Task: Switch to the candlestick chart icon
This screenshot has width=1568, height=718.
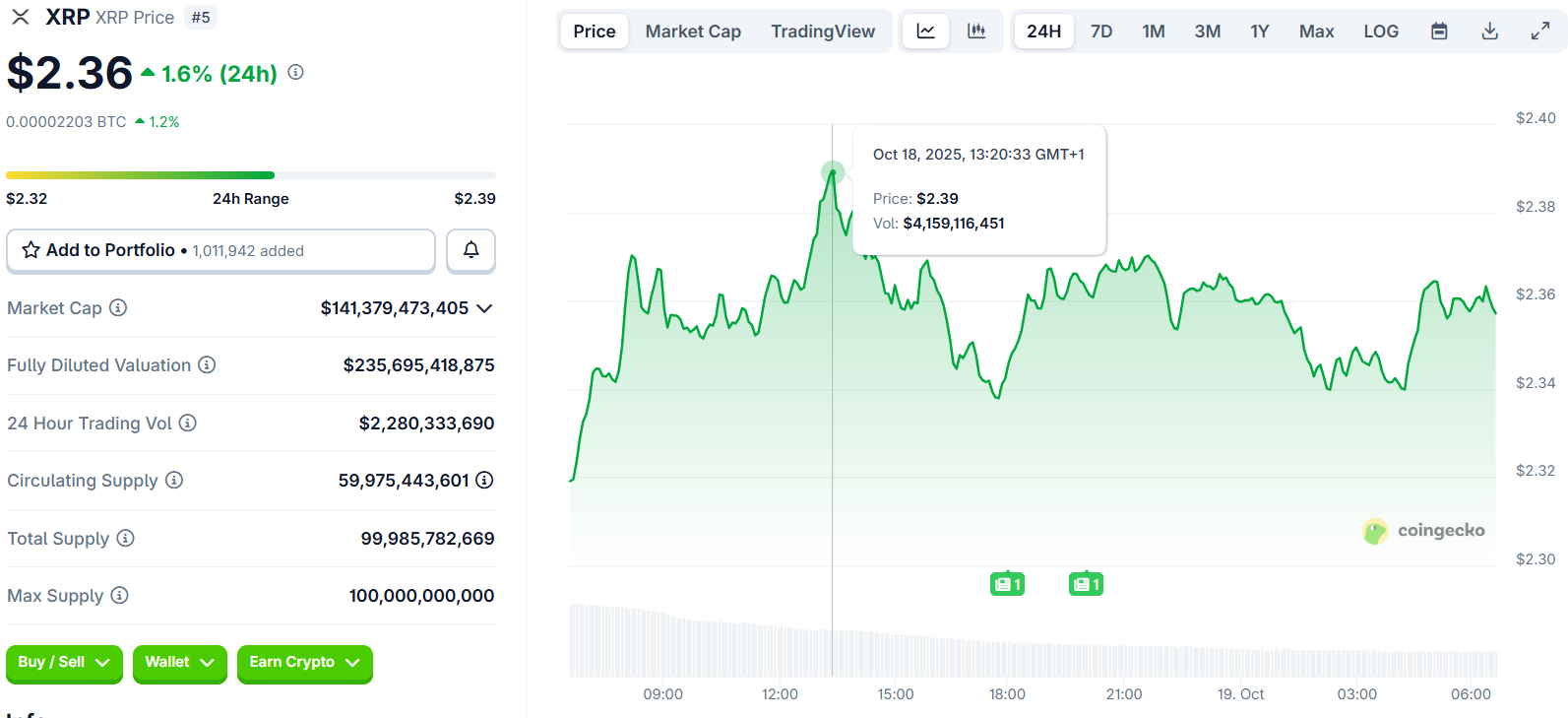Action: pyautogui.click(x=976, y=32)
